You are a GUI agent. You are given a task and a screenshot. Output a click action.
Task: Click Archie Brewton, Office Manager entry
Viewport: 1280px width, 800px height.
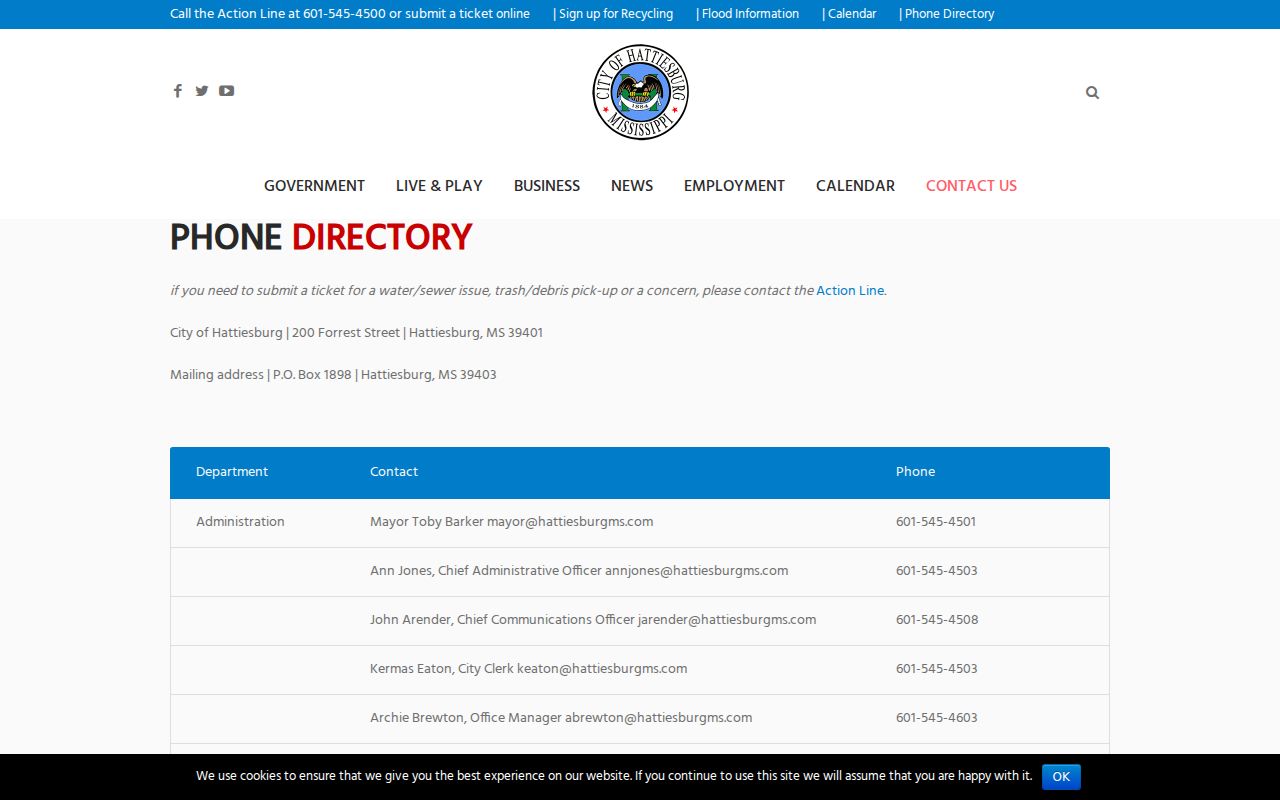click(x=561, y=718)
